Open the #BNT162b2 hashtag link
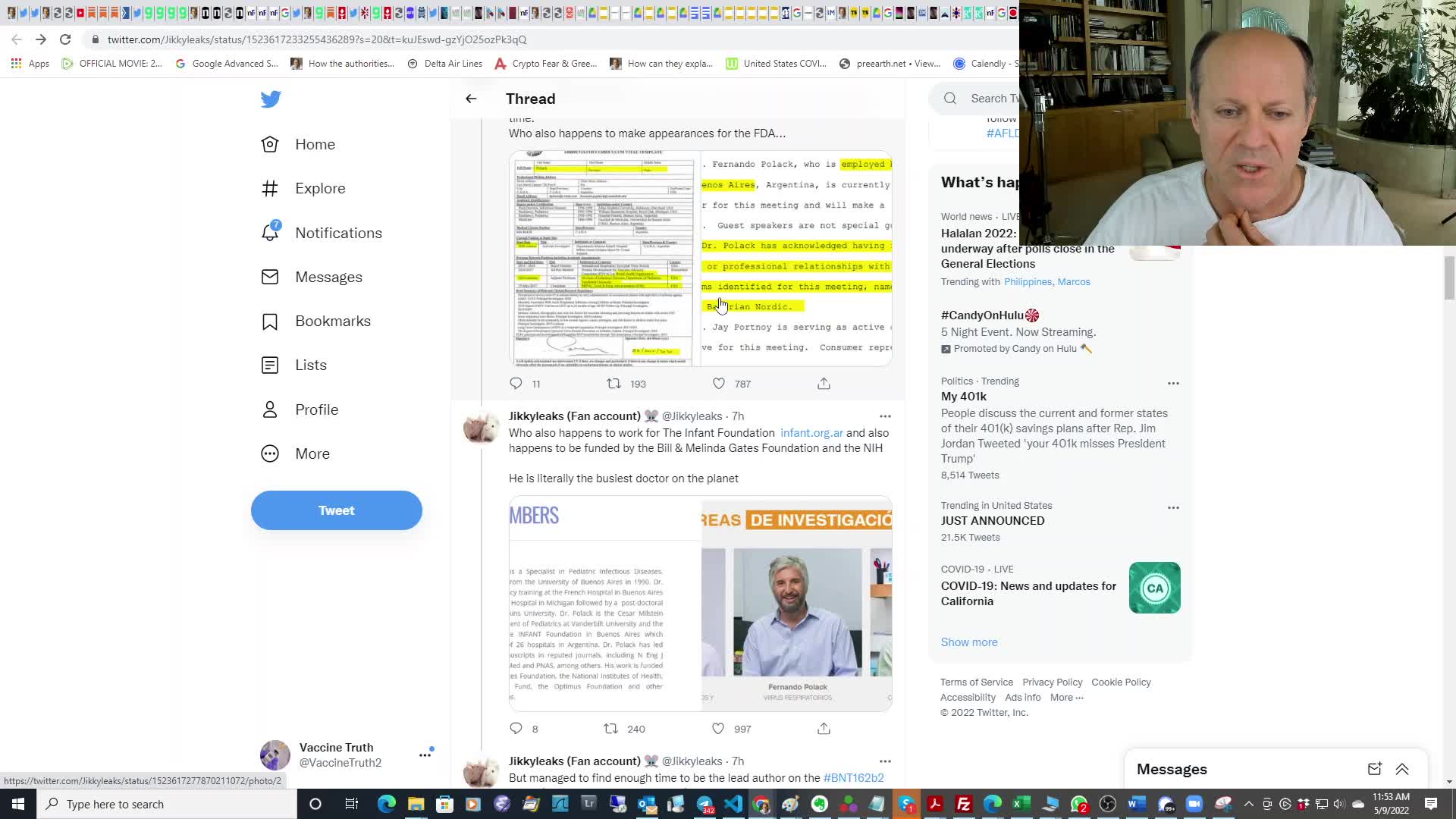 point(853,778)
